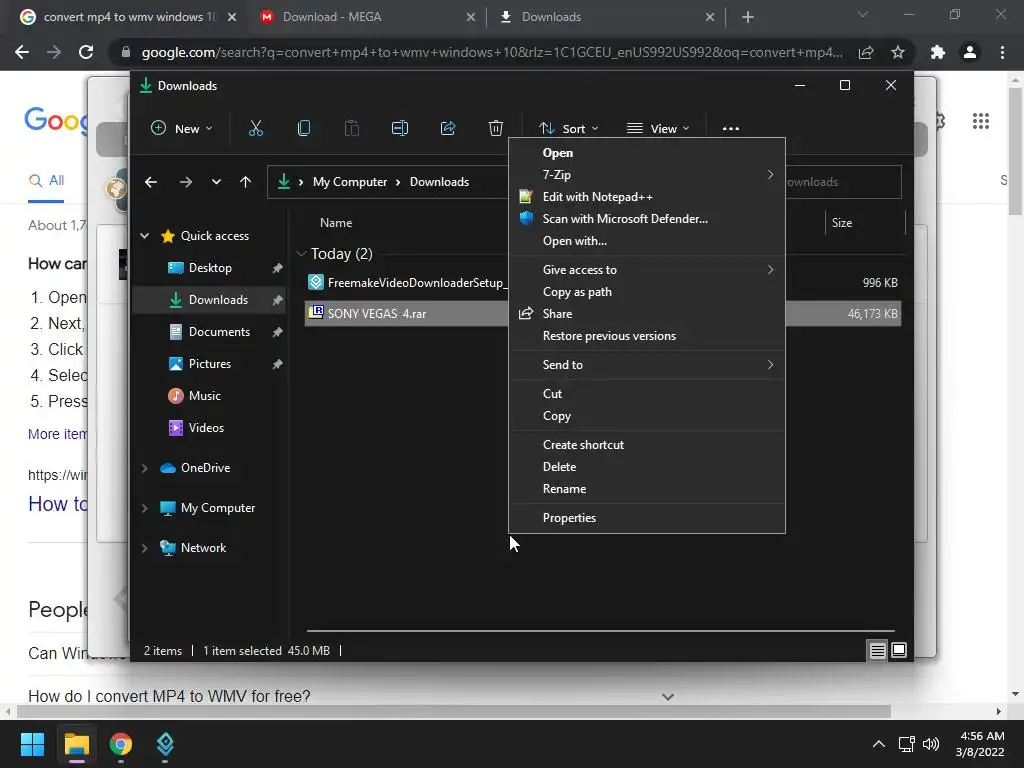The height and width of the screenshot is (768, 1024).
Task: Click the Rename icon in Explorer toolbar
Action: pyautogui.click(x=400, y=128)
